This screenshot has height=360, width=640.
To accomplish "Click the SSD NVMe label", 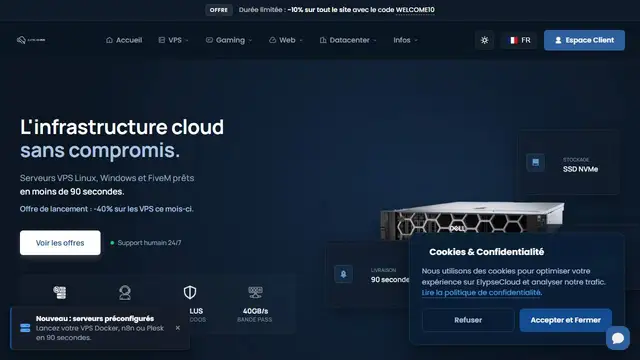I will pyautogui.click(x=580, y=169).
